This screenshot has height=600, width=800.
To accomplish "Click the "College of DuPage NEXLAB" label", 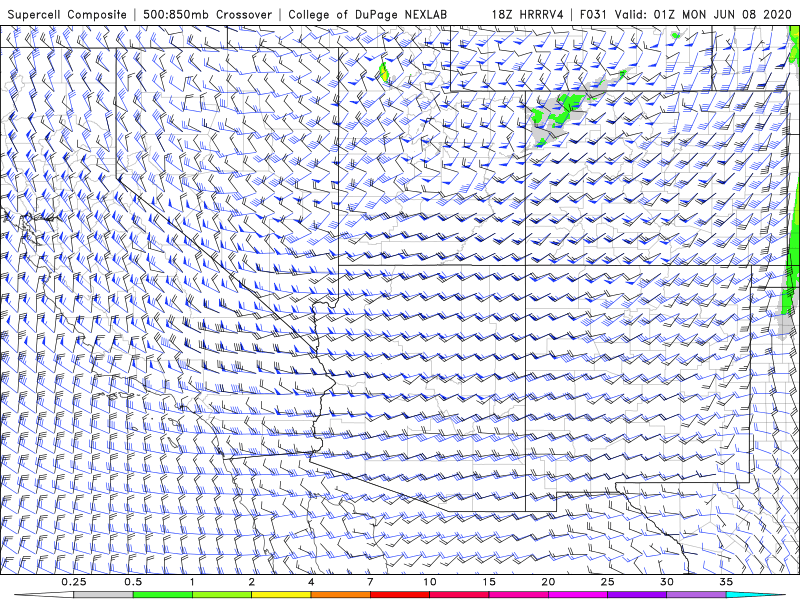I will pos(367,14).
